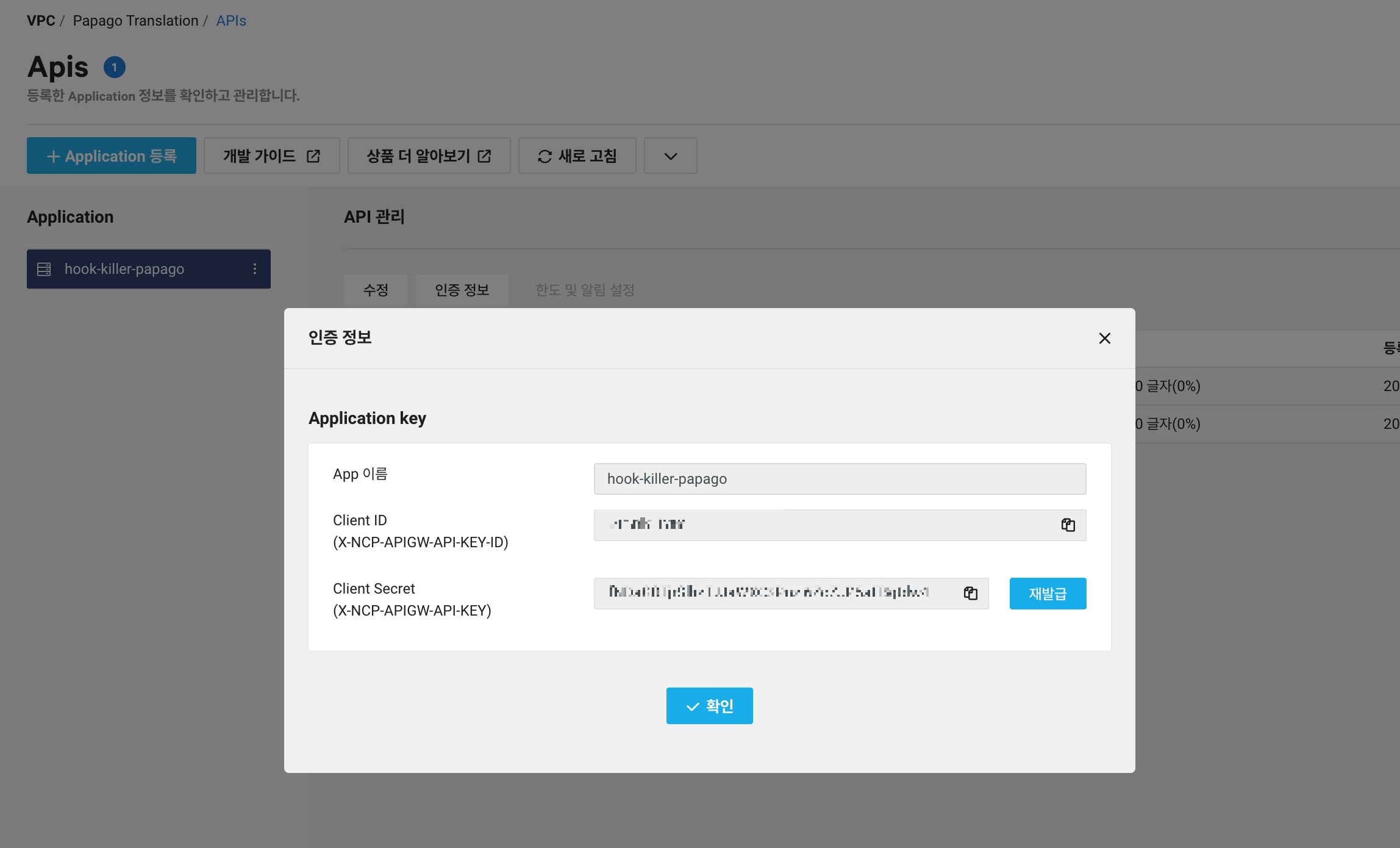Open the 인증 정보 tab

462,290
